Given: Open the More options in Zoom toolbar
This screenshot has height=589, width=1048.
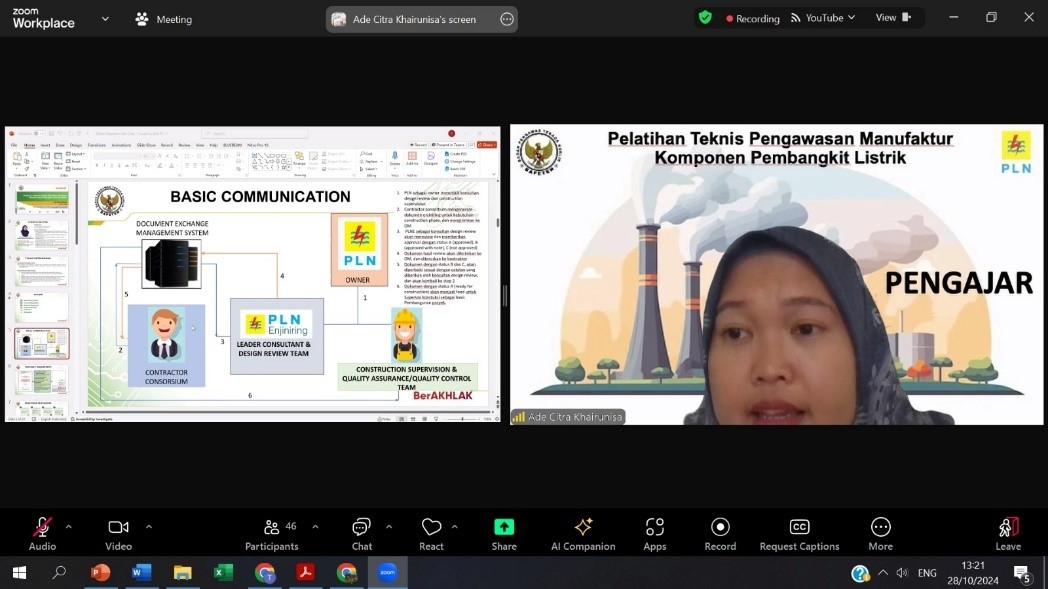Looking at the screenshot, I should coord(880,536).
